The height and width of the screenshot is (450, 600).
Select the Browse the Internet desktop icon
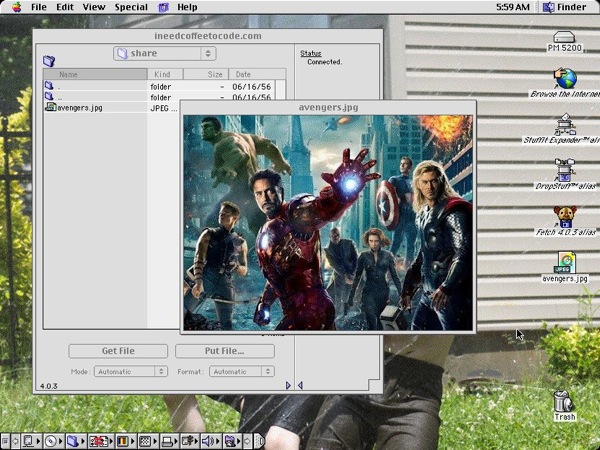[x=565, y=83]
